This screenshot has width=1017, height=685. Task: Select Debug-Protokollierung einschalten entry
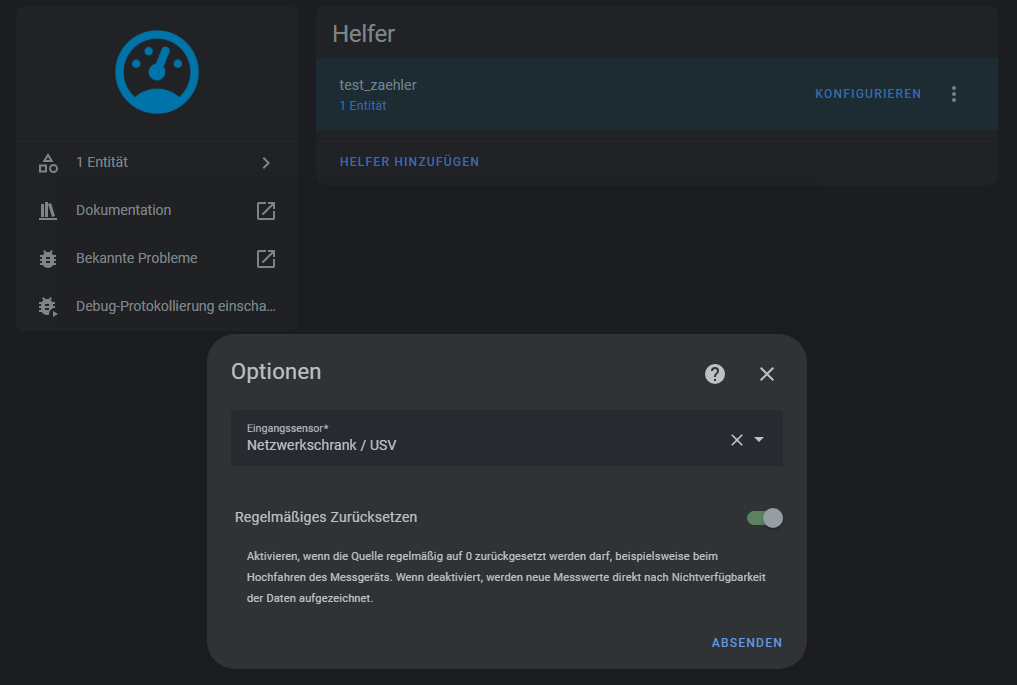pyautogui.click(x=175, y=306)
